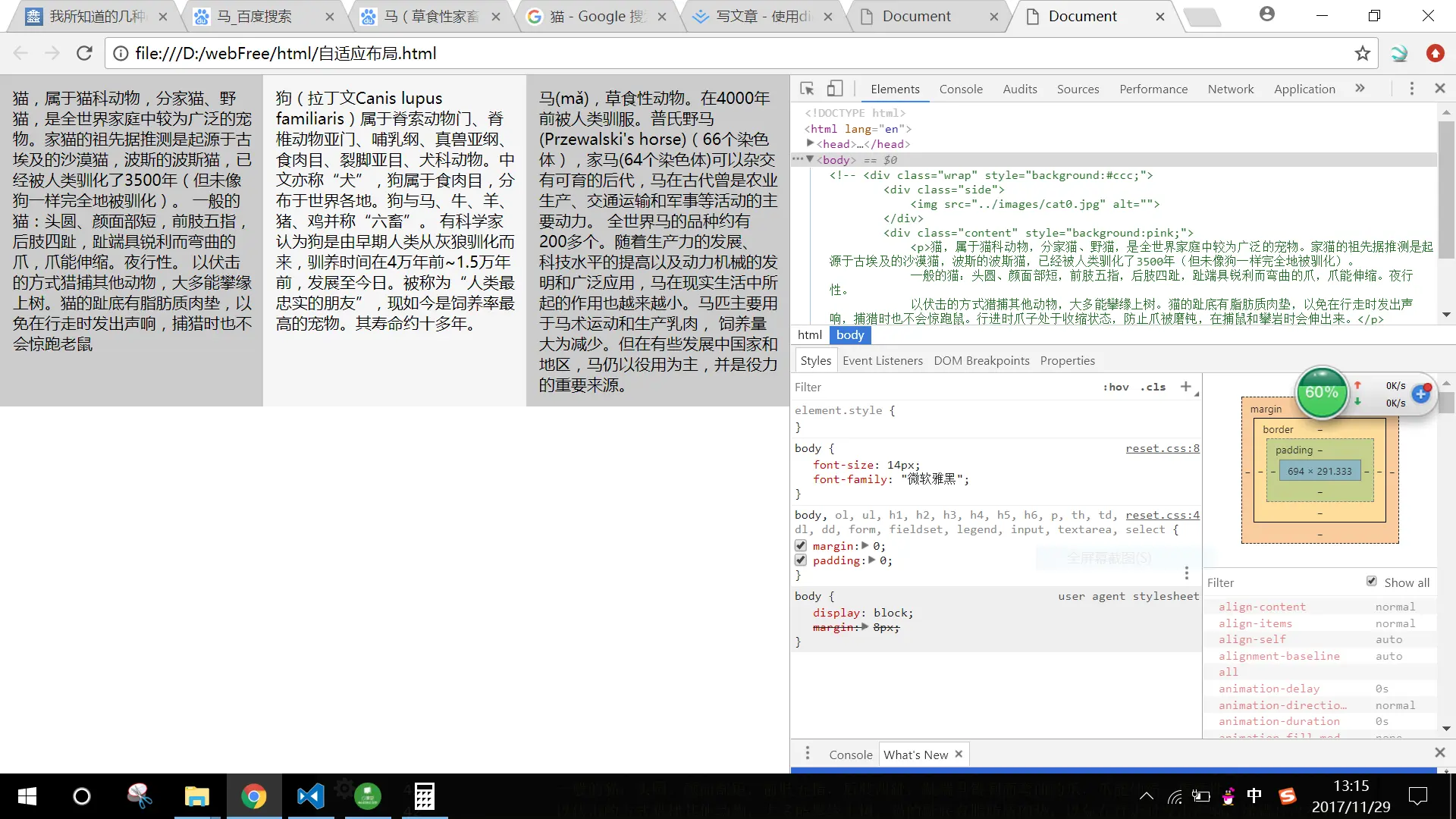Viewport: 1456px width, 819px height.
Task: Toggle .cls class editor
Action: 1153,387
